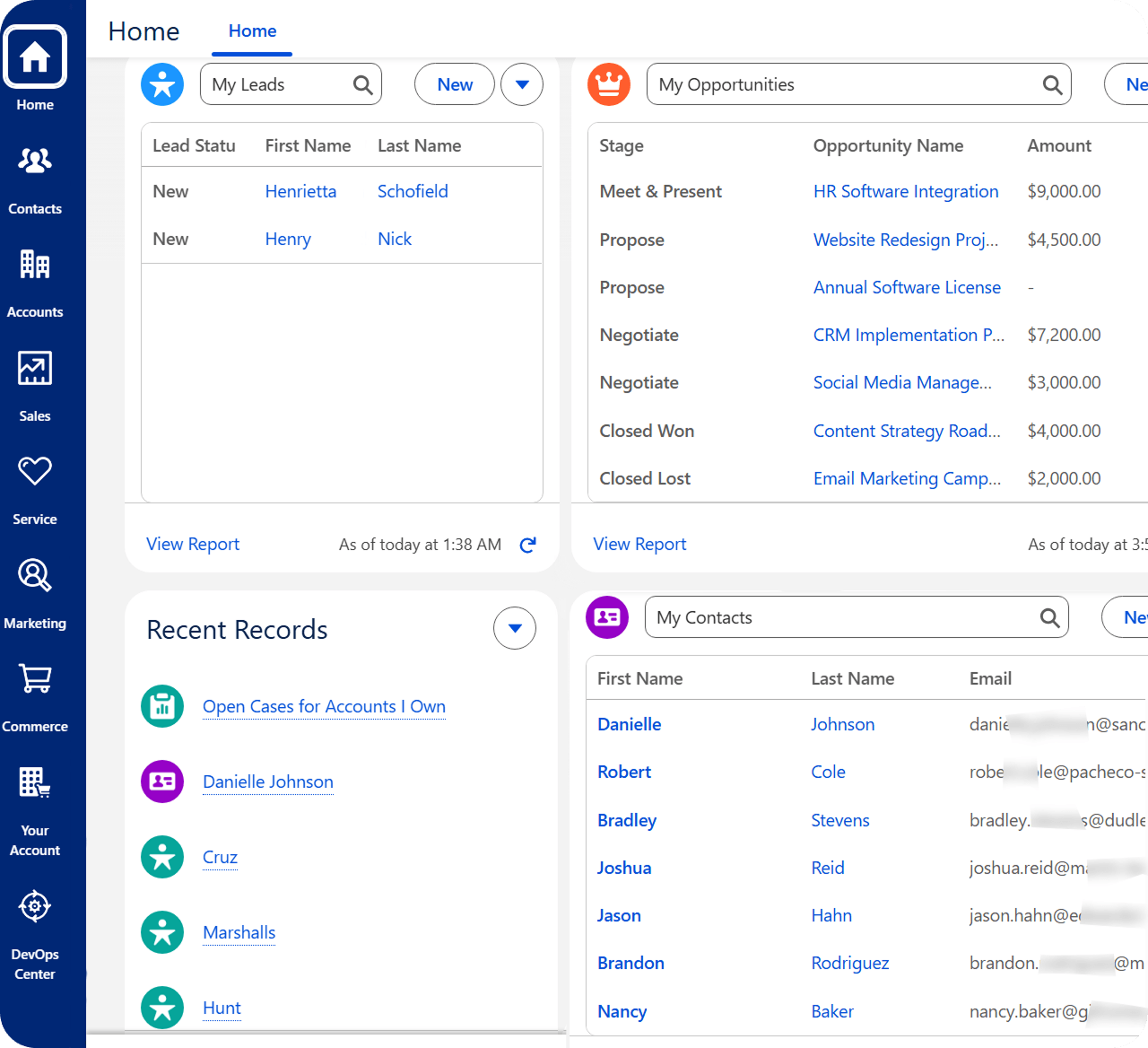This screenshot has width=1148, height=1048.
Task: Click search icon in My Opportunities
Action: pos(1053,84)
